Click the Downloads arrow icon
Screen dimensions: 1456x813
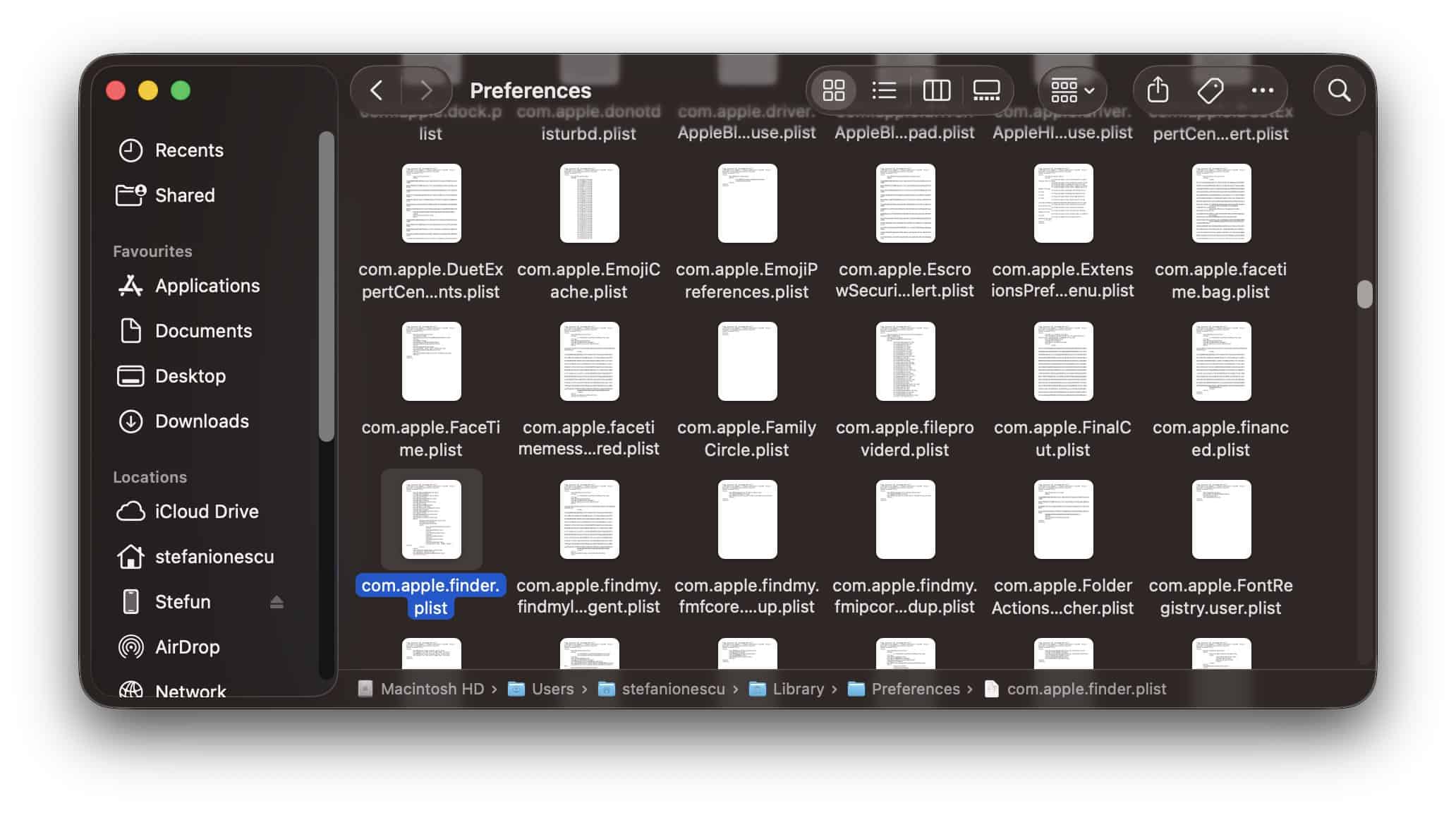[131, 421]
